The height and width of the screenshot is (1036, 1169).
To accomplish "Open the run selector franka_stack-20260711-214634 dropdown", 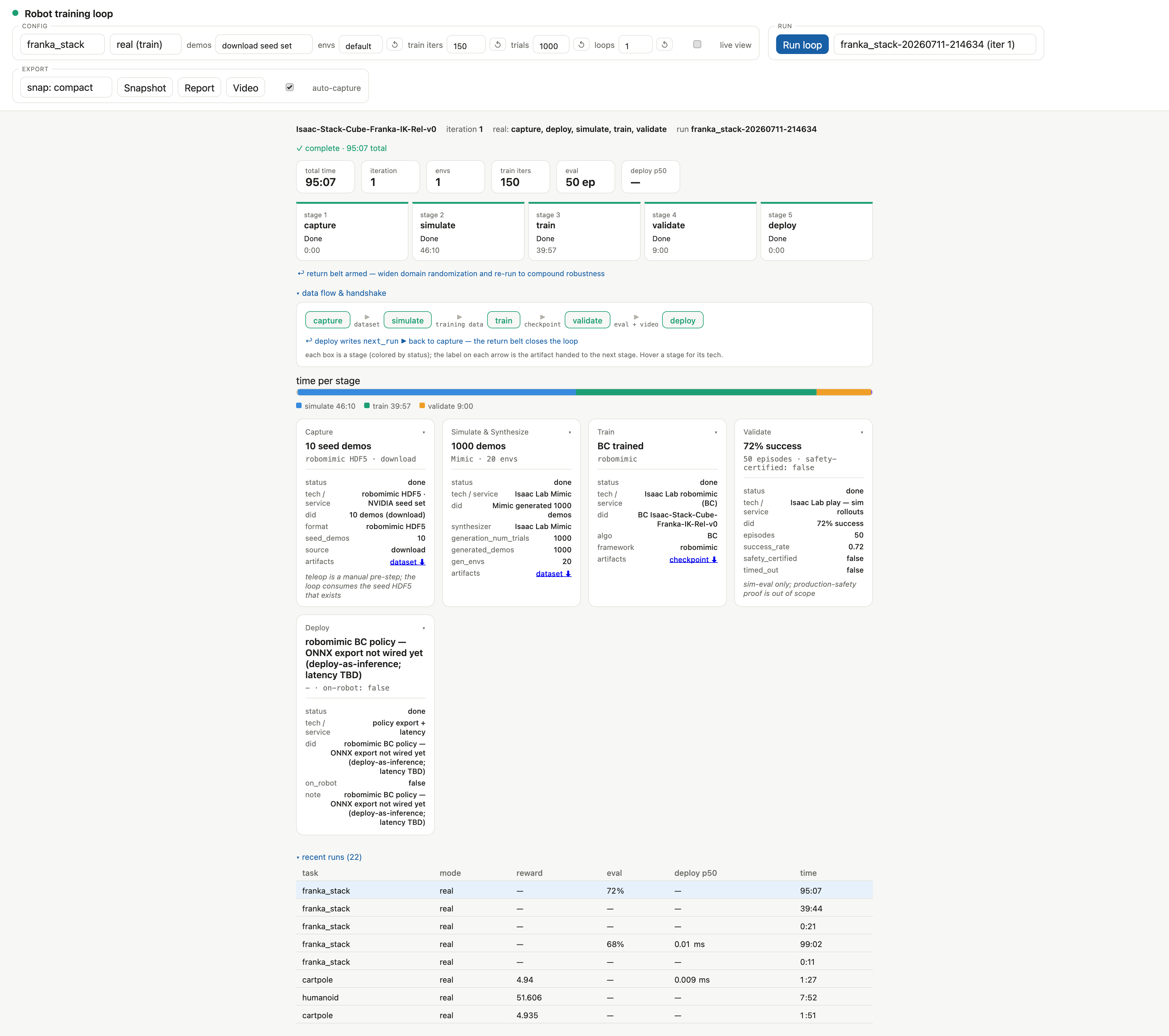I will pos(935,44).
